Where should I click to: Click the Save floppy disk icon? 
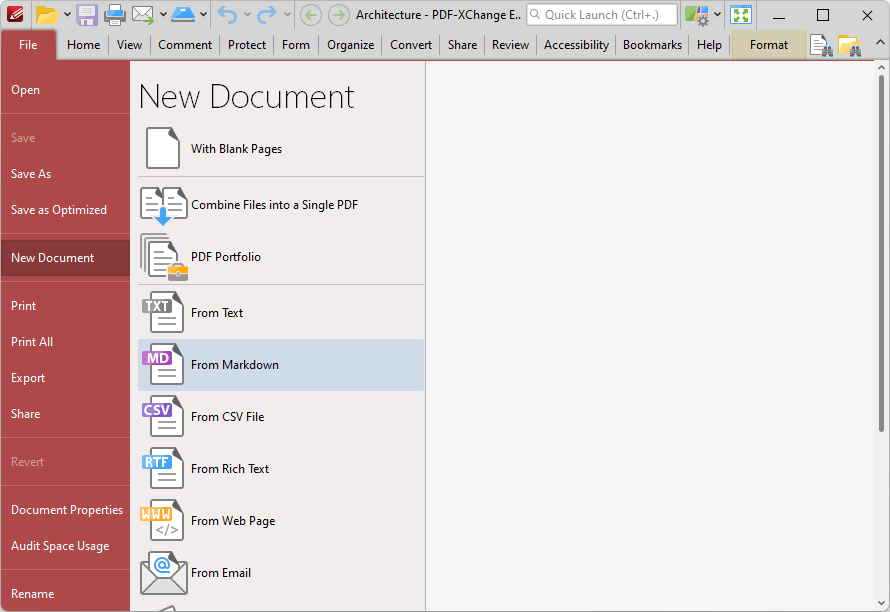(87, 15)
